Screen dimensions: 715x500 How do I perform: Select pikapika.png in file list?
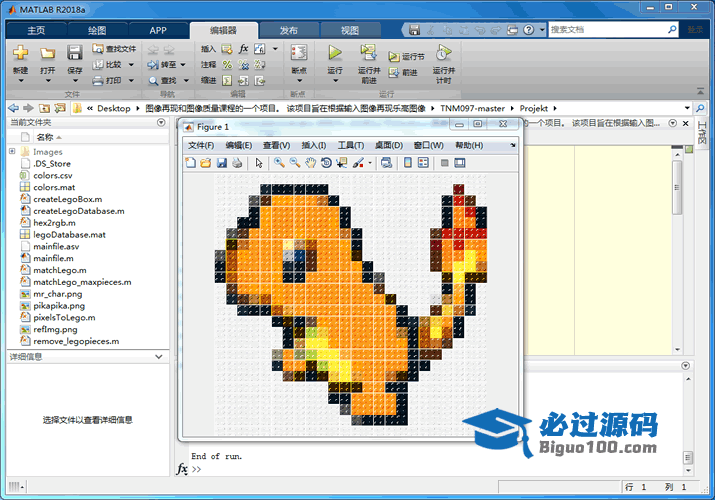(59, 306)
